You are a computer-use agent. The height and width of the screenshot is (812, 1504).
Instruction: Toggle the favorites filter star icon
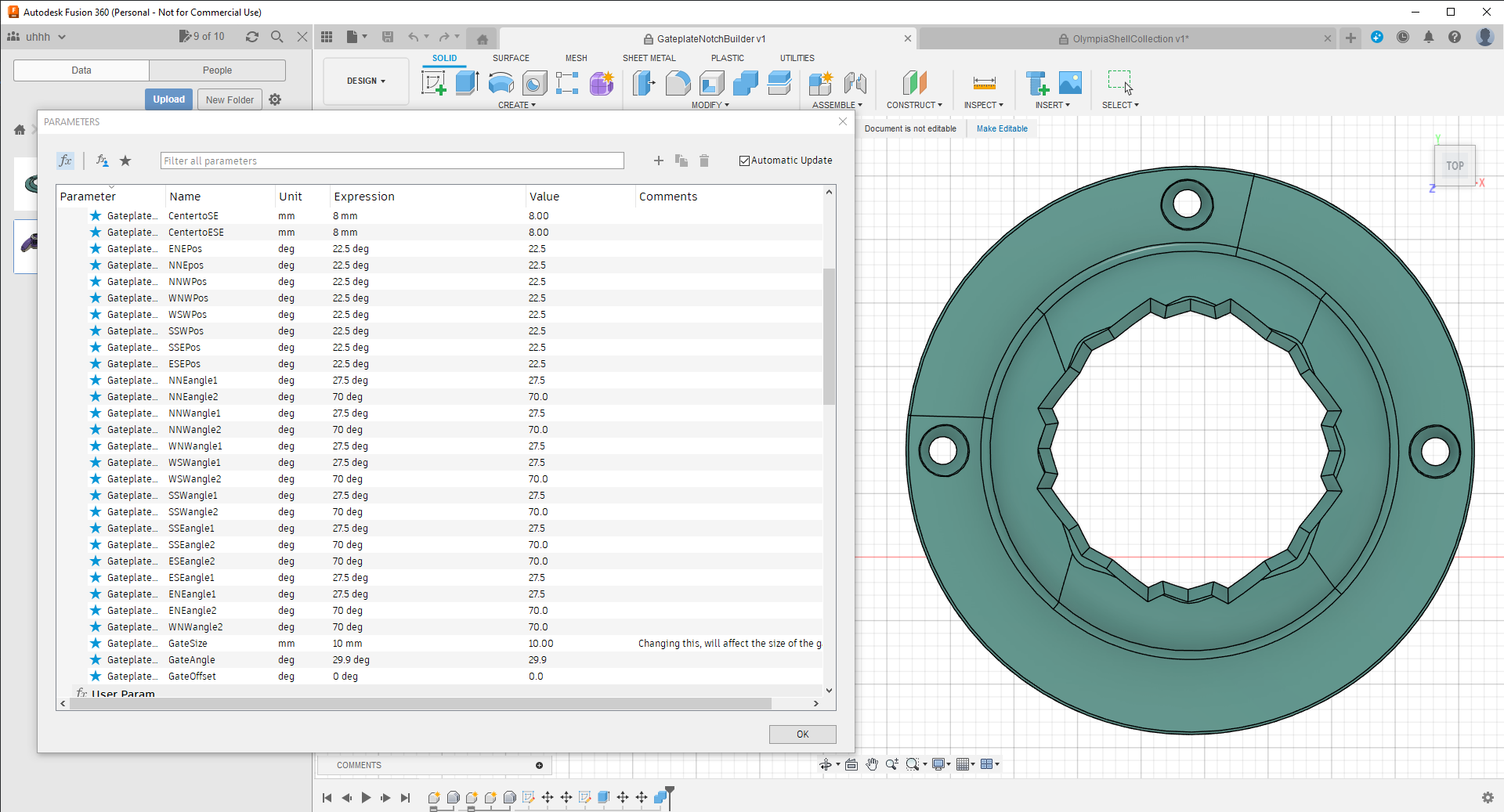[x=125, y=161]
